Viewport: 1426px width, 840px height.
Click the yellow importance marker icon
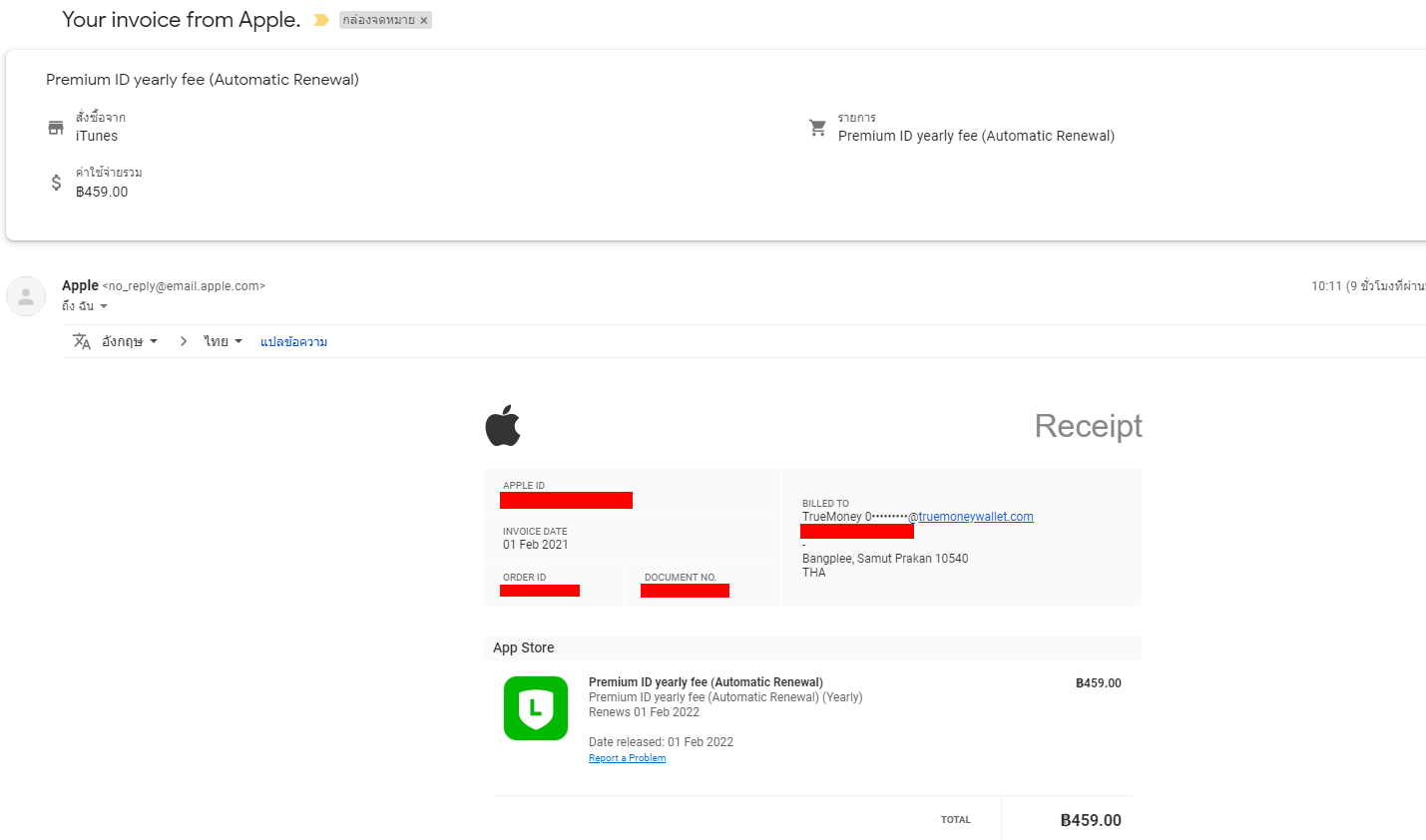click(321, 20)
